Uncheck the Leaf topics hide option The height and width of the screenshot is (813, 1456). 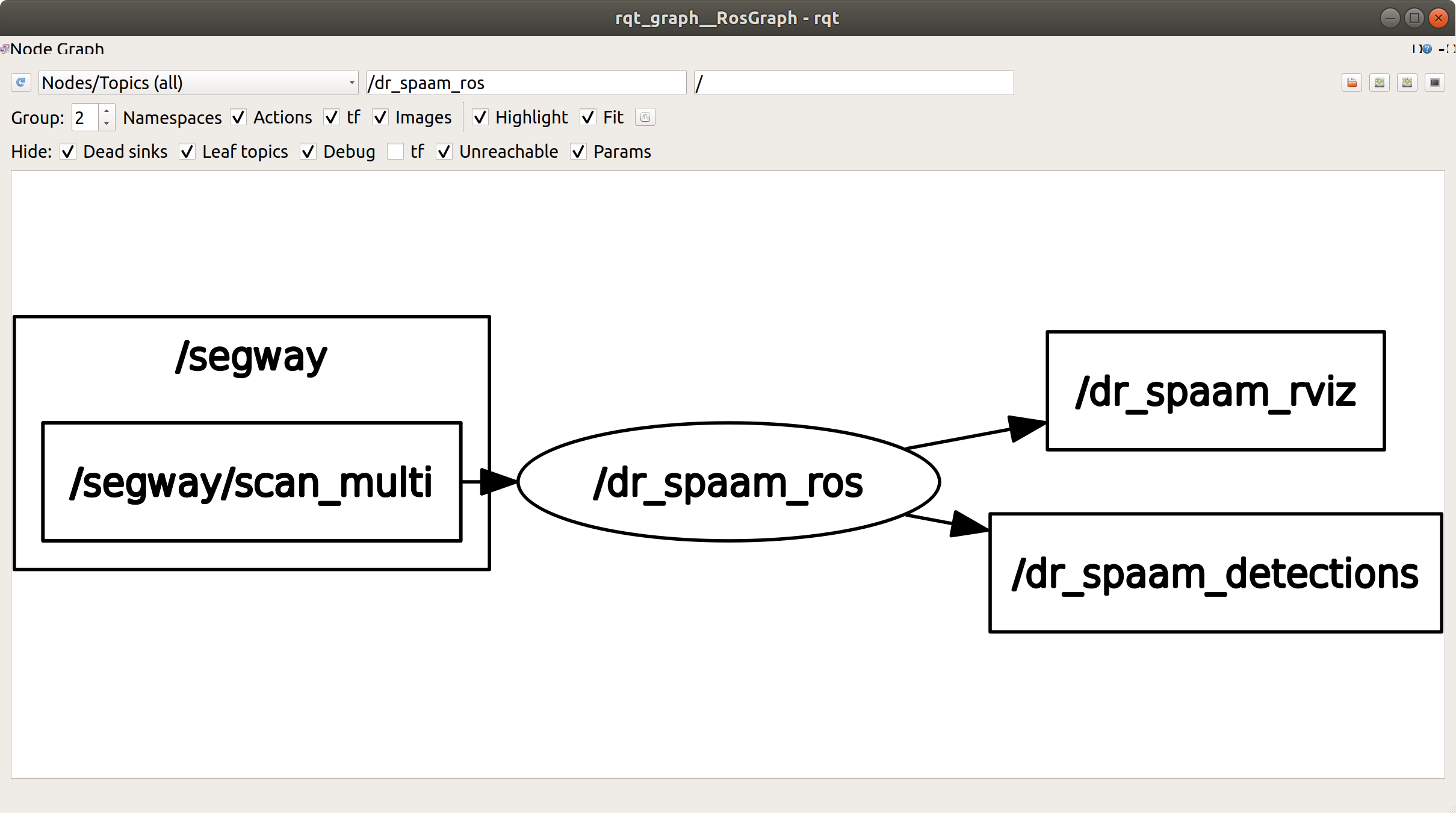[187, 152]
